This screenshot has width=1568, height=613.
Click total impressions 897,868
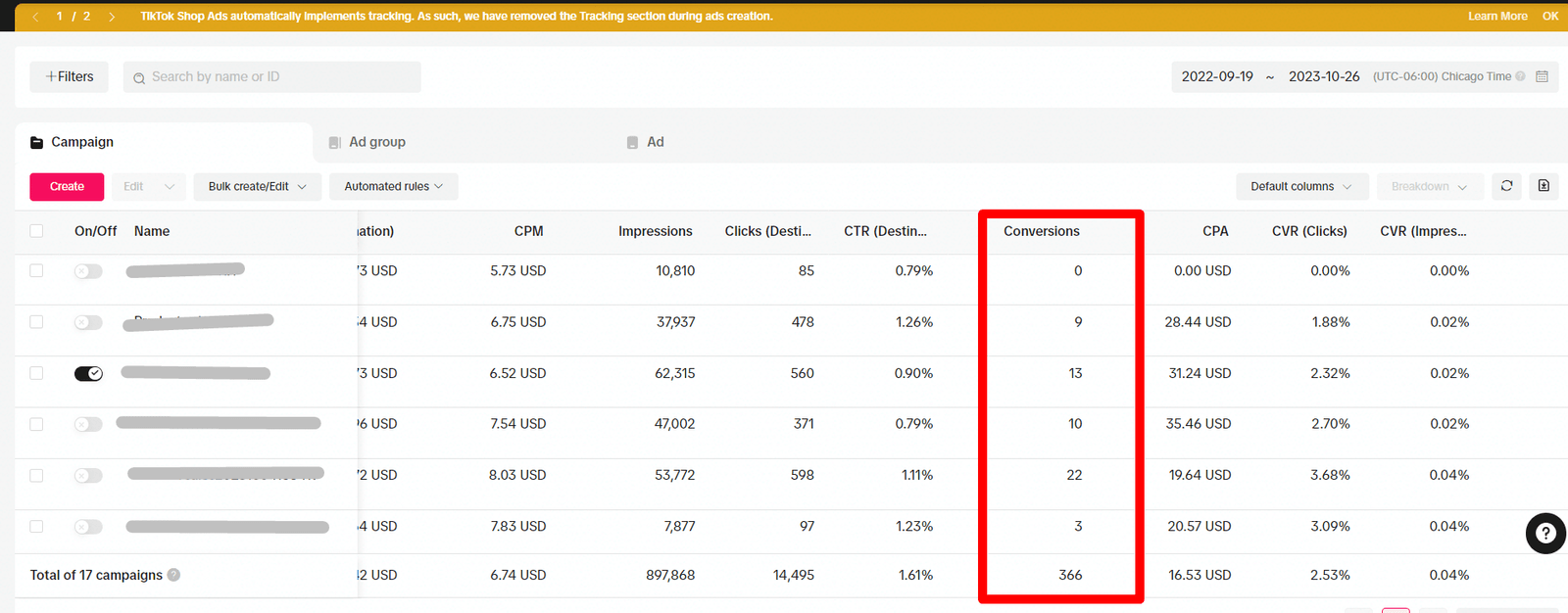coord(670,575)
